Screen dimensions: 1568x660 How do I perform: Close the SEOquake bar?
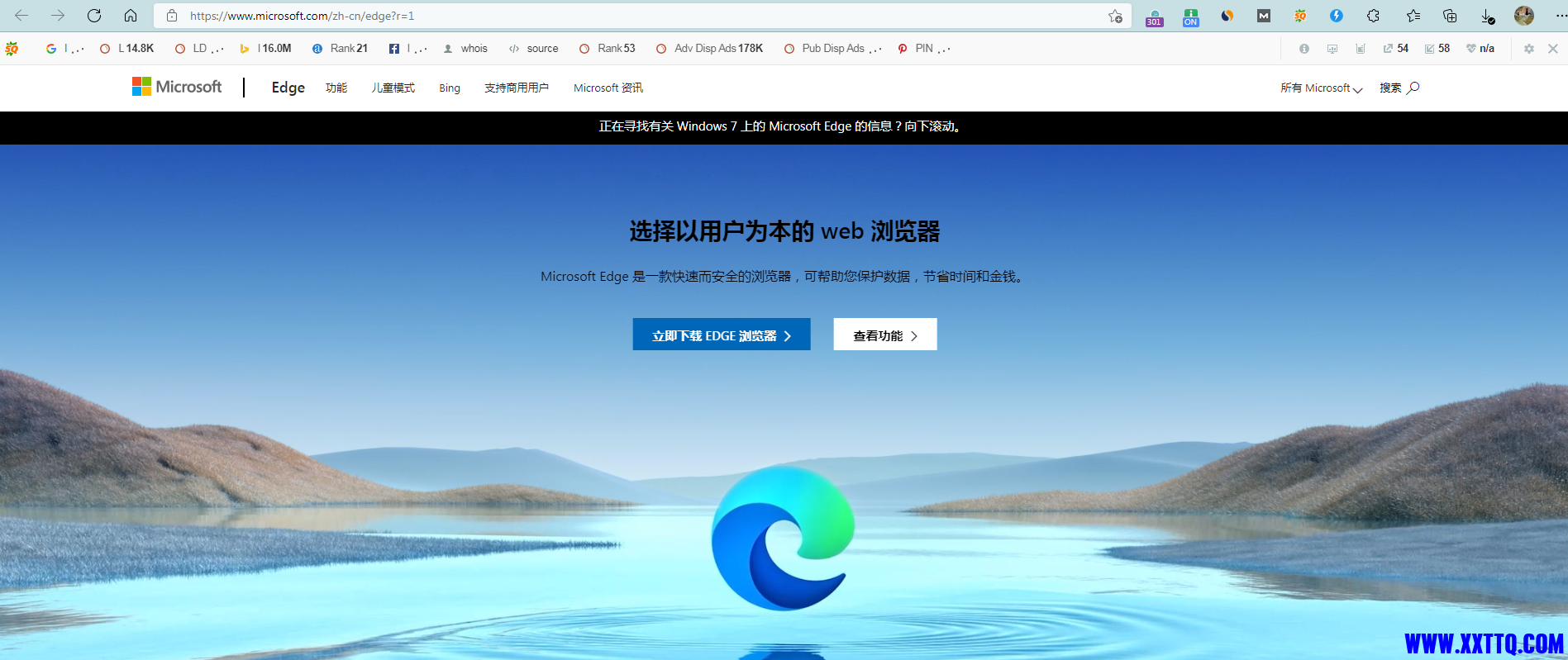point(1553,49)
